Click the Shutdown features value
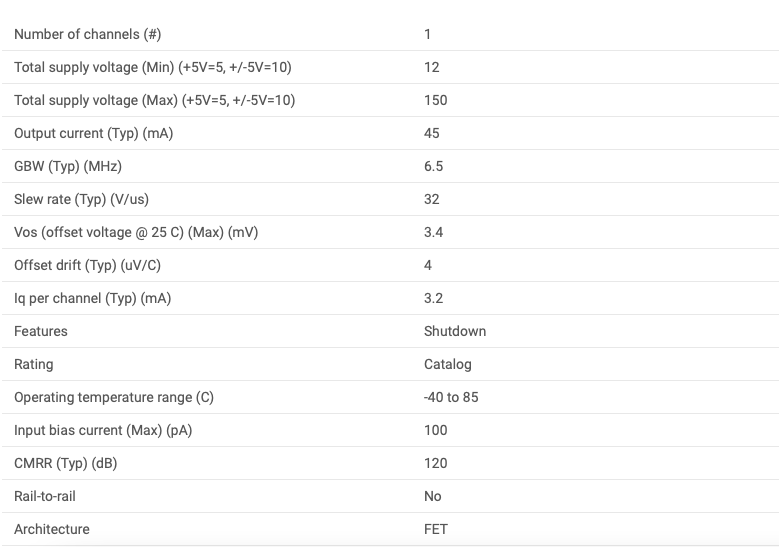 [455, 331]
